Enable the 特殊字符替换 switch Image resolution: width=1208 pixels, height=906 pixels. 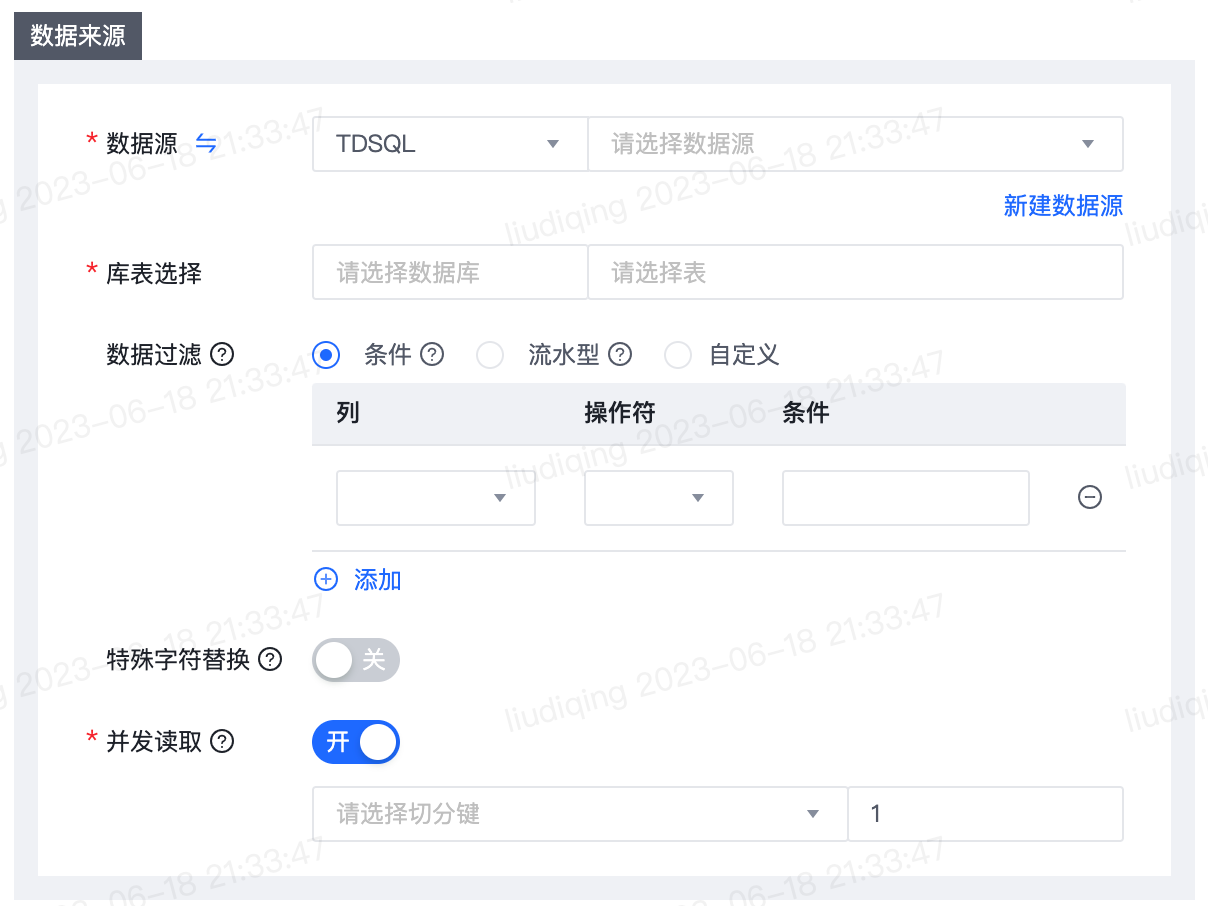[356, 660]
